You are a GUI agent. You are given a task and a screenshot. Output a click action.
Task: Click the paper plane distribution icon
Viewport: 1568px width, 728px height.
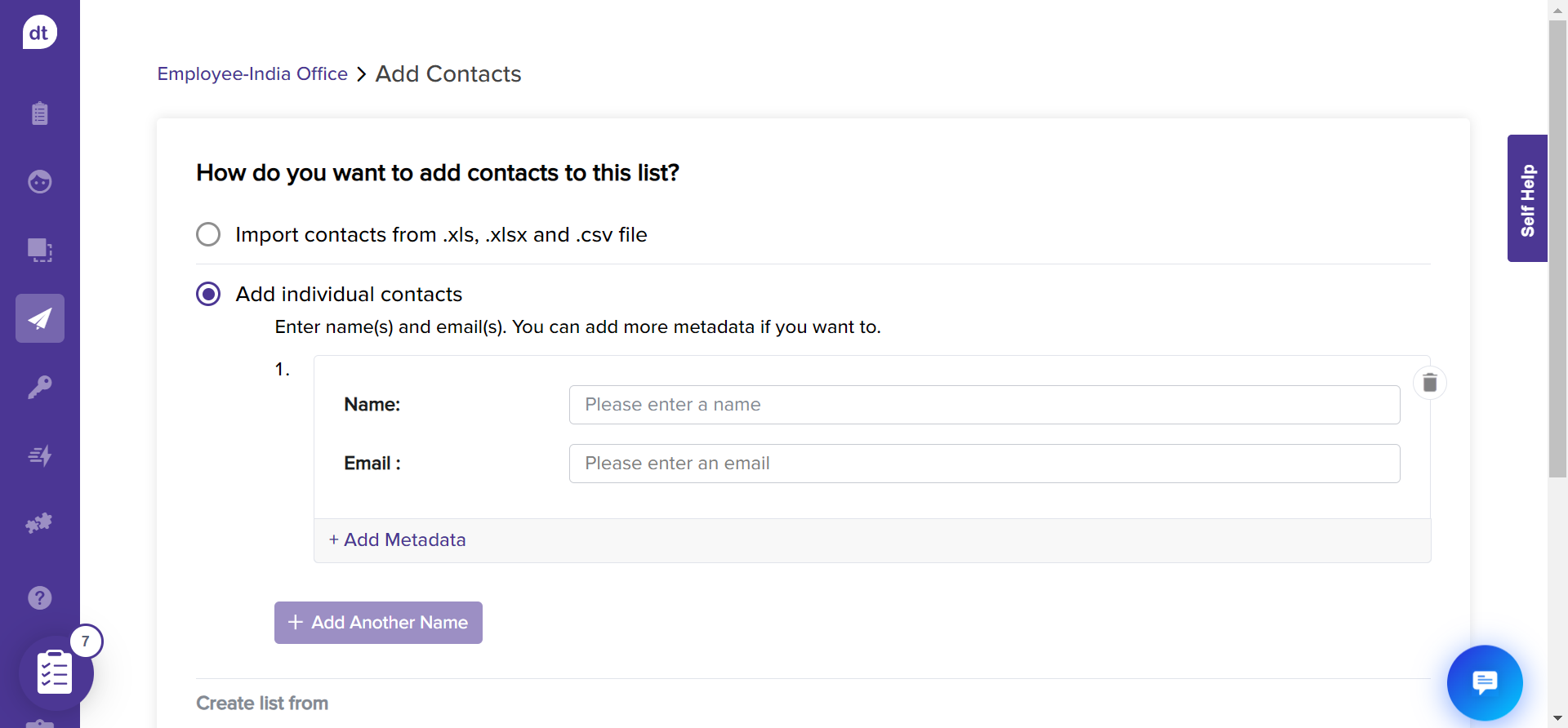(39, 318)
